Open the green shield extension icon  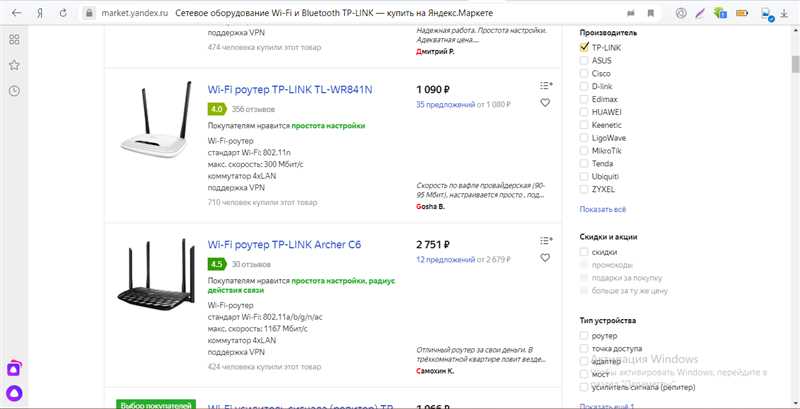coord(720,13)
